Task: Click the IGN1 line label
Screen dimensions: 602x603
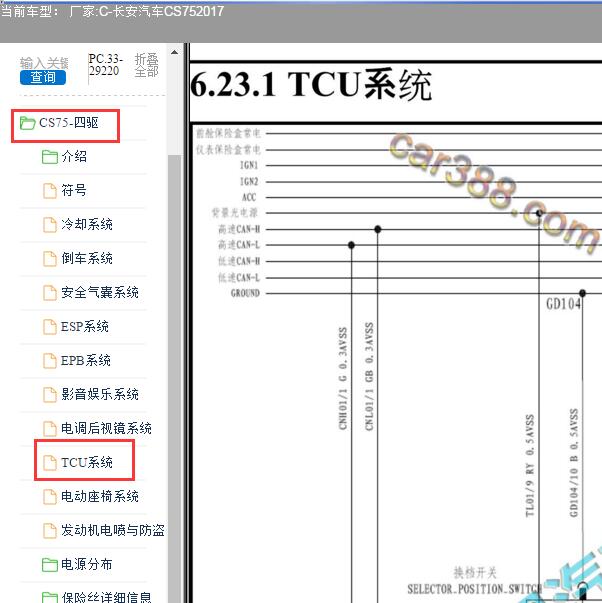Action: (249, 165)
